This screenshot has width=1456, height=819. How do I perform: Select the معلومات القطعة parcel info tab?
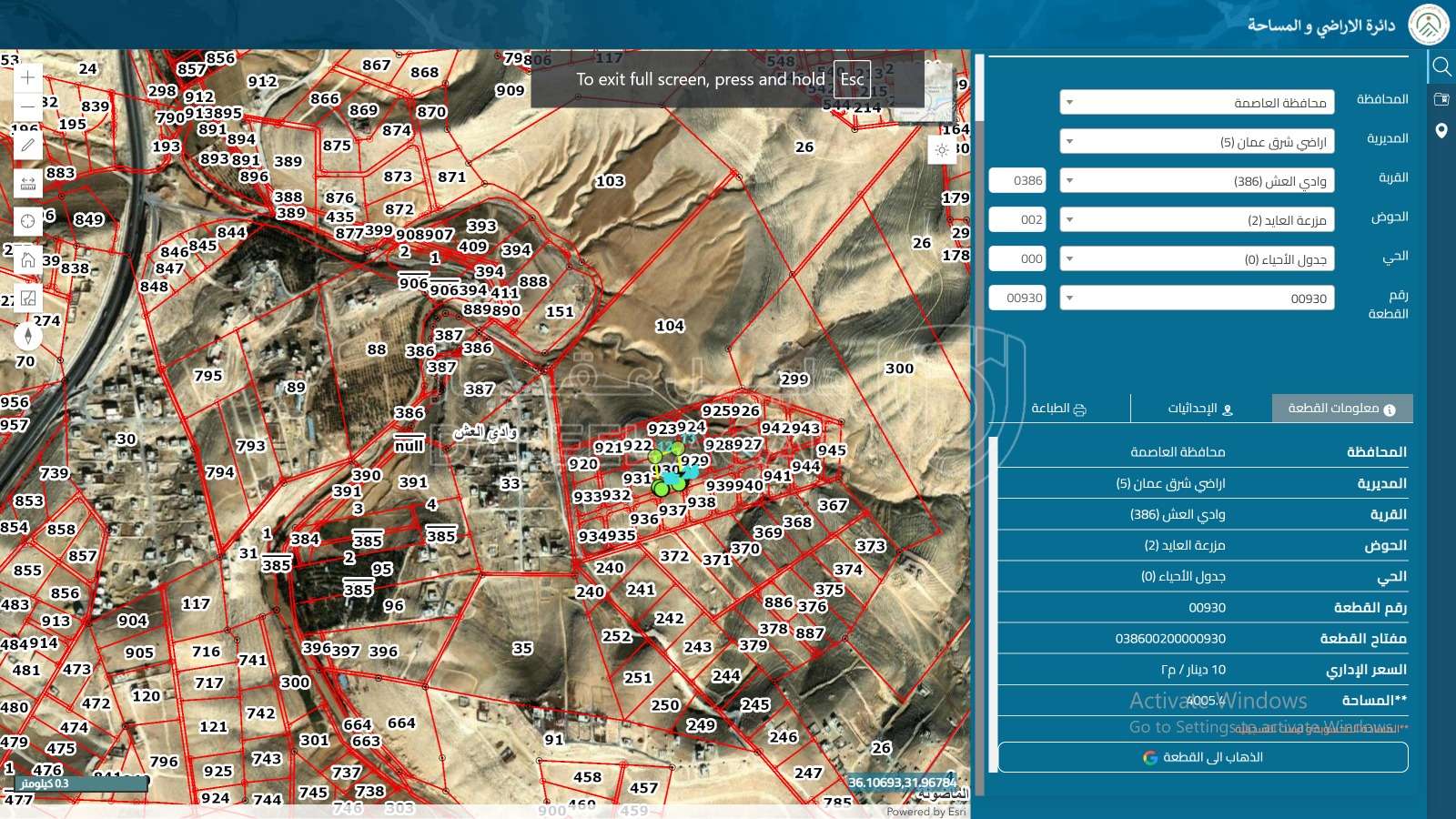[1341, 409]
